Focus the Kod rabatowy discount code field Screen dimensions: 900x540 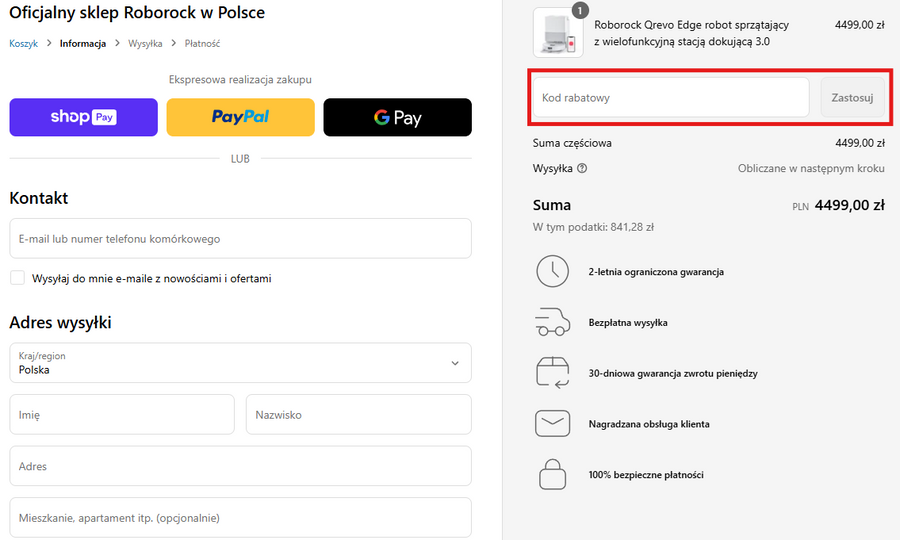click(670, 98)
